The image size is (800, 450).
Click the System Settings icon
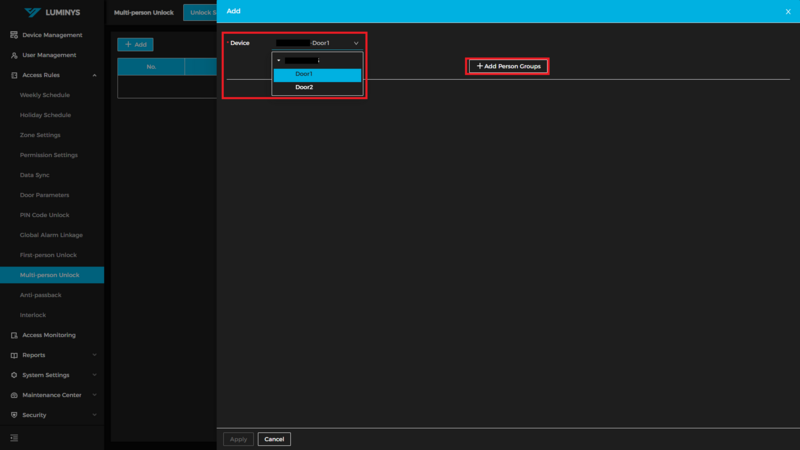[14, 375]
